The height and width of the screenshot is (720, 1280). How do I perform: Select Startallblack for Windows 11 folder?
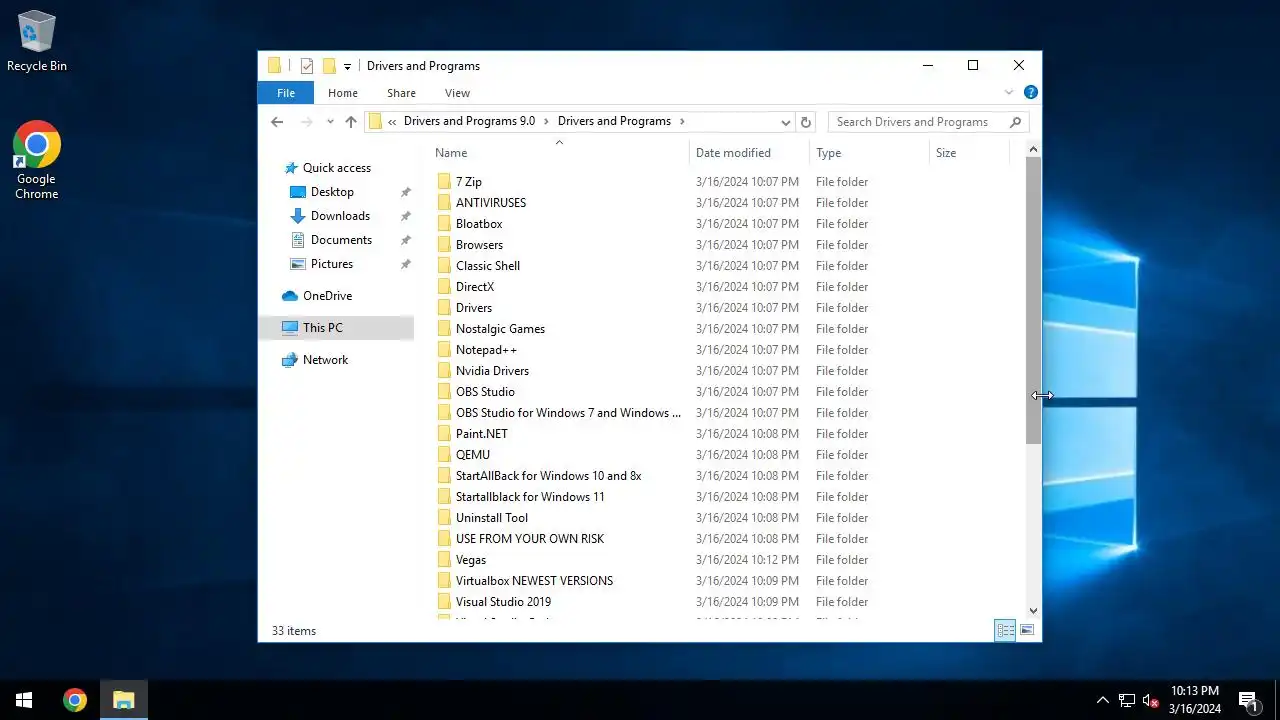pyautogui.click(x=530, y=497)
